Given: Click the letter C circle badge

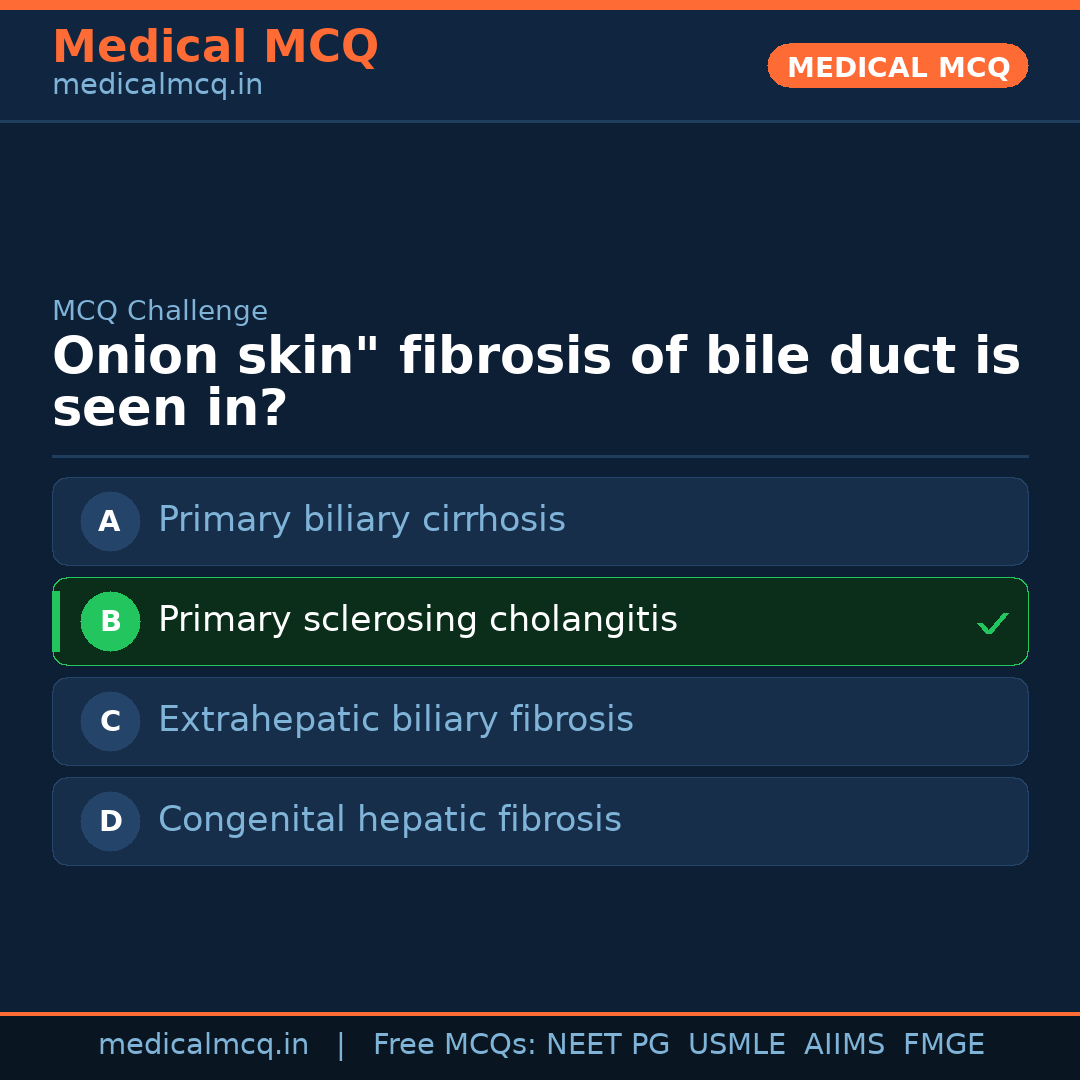Looking at the screenshot, I should pyautogui.click(x=110, y=721).
